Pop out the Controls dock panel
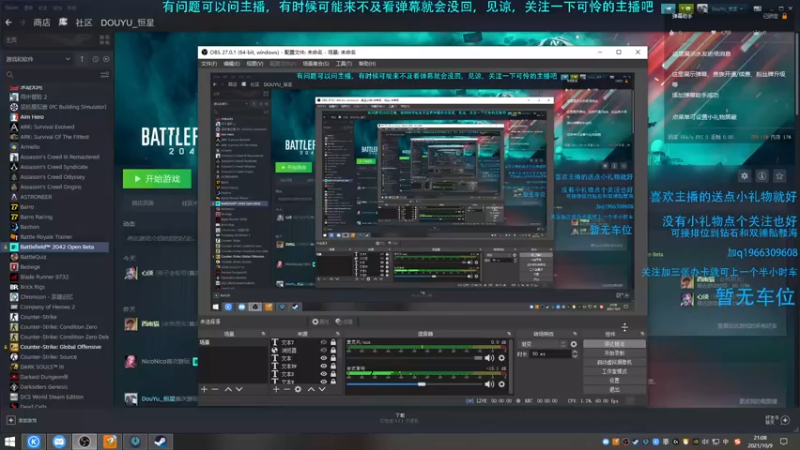Image resolution: width=800 pixels, height=450 pixels. pyautogui.click(x=642, y=334)
